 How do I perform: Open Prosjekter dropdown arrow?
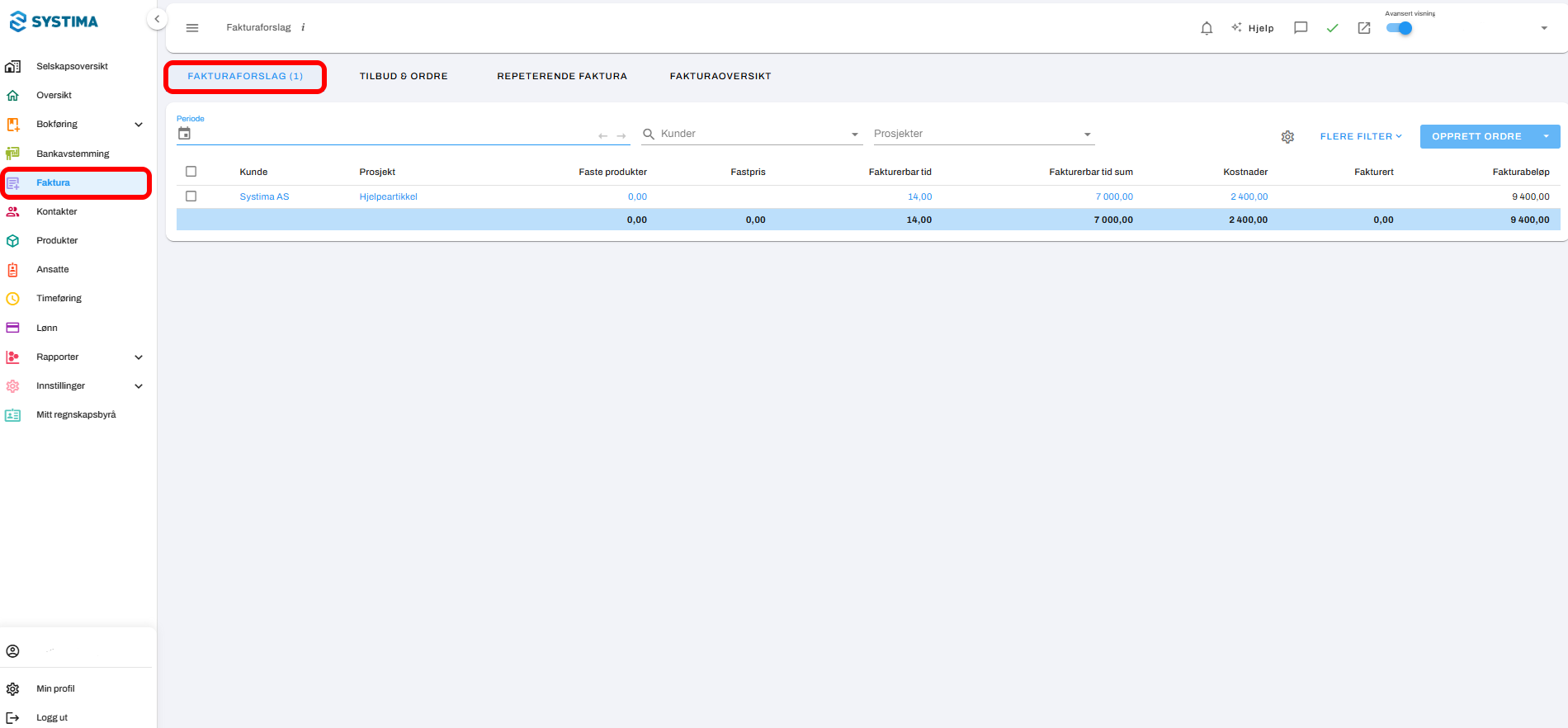(1088, 135)
